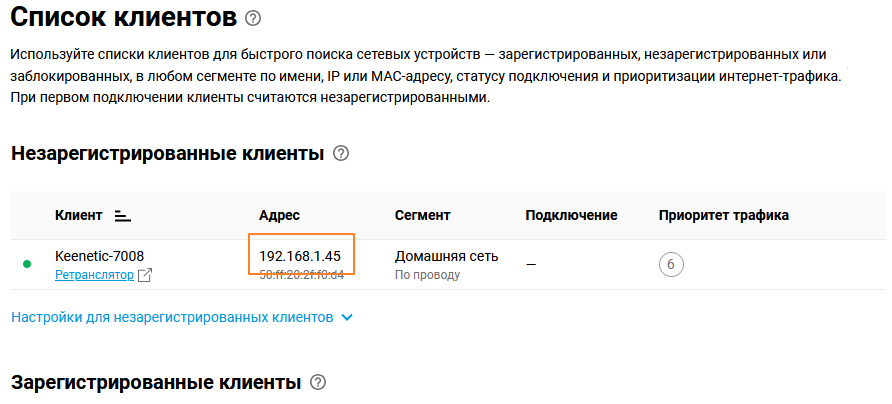Click the Сегмент column header
892x404 pixels.
(422, 215)
